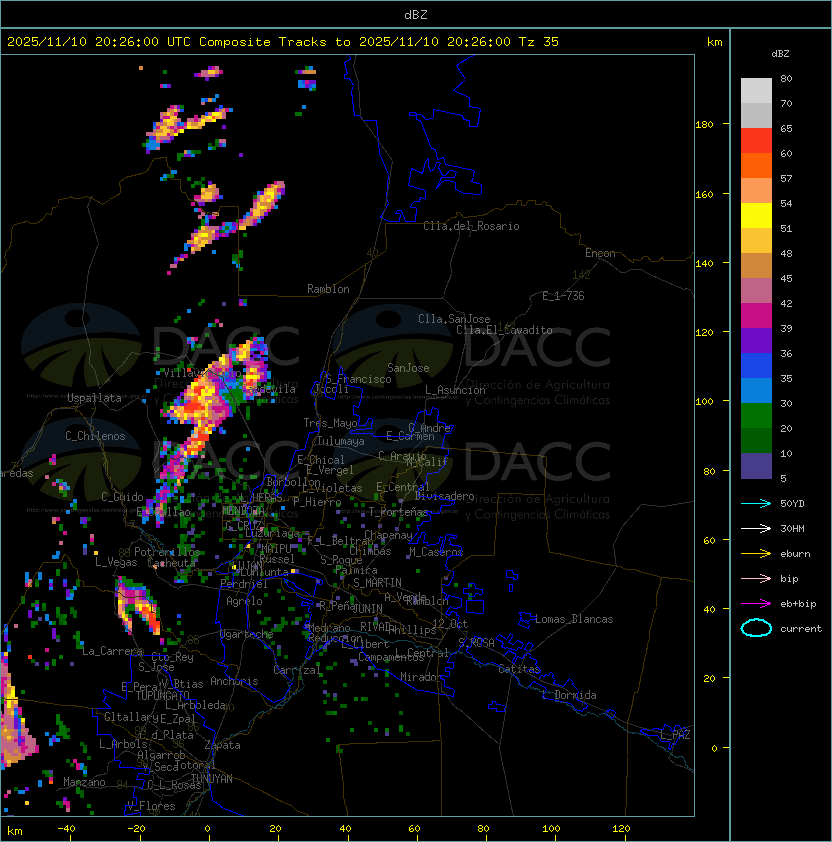
Task: Click the La_Carrera map label
Action: pos(113,651)
